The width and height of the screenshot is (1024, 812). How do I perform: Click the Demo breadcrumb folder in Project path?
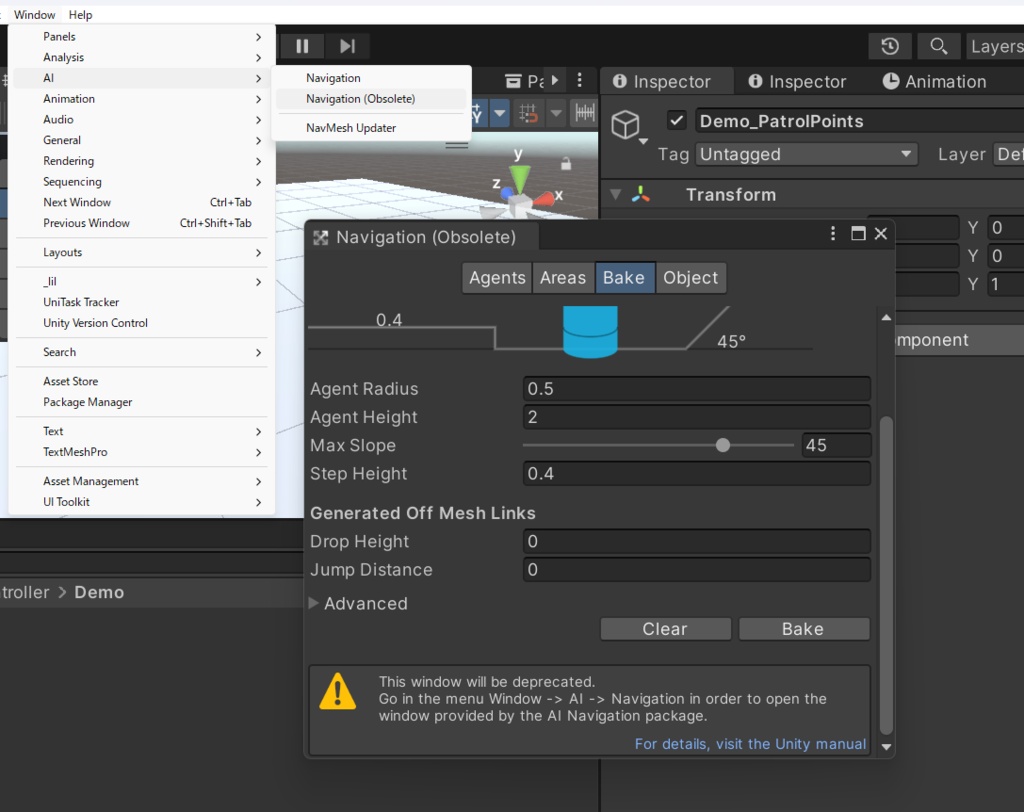pyautogui.click(x=99, y=592)
